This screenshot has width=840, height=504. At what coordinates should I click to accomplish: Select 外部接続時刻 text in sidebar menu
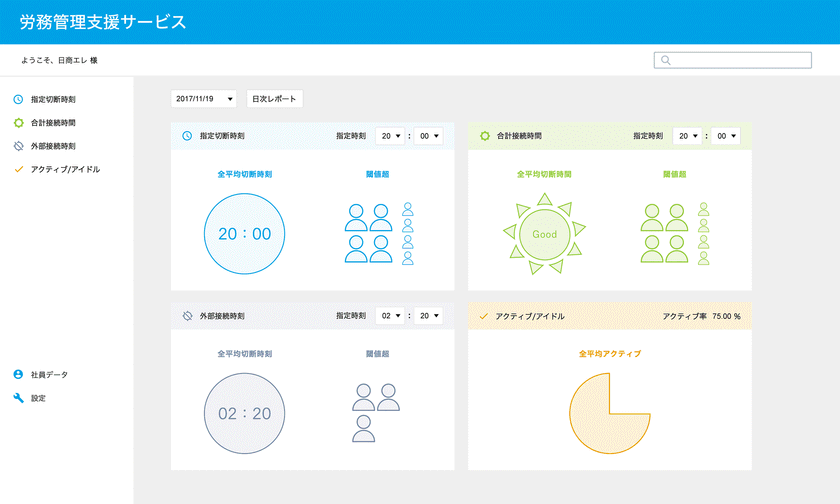[x=53, y=146]
